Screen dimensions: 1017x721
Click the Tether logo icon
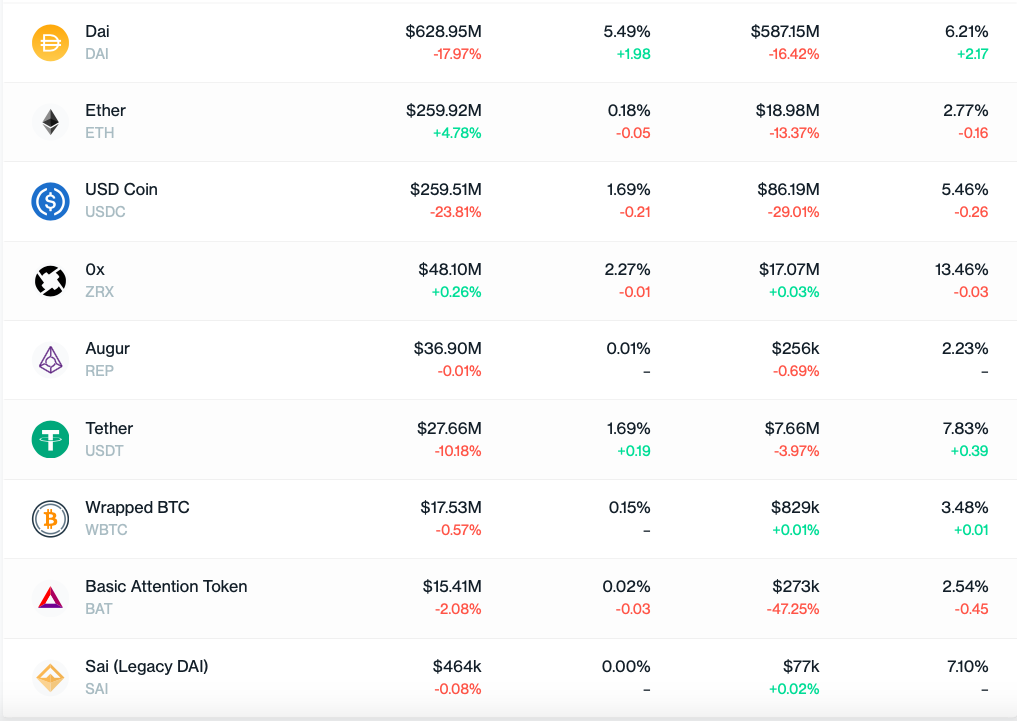coord(51,440)
